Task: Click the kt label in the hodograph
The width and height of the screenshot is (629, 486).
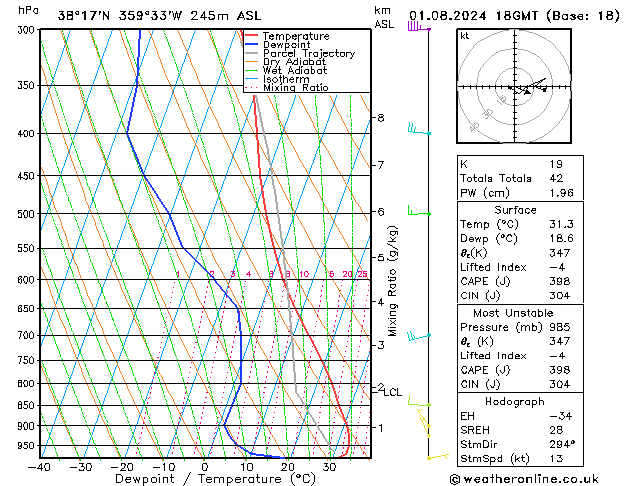Action: tap(465, 36)
